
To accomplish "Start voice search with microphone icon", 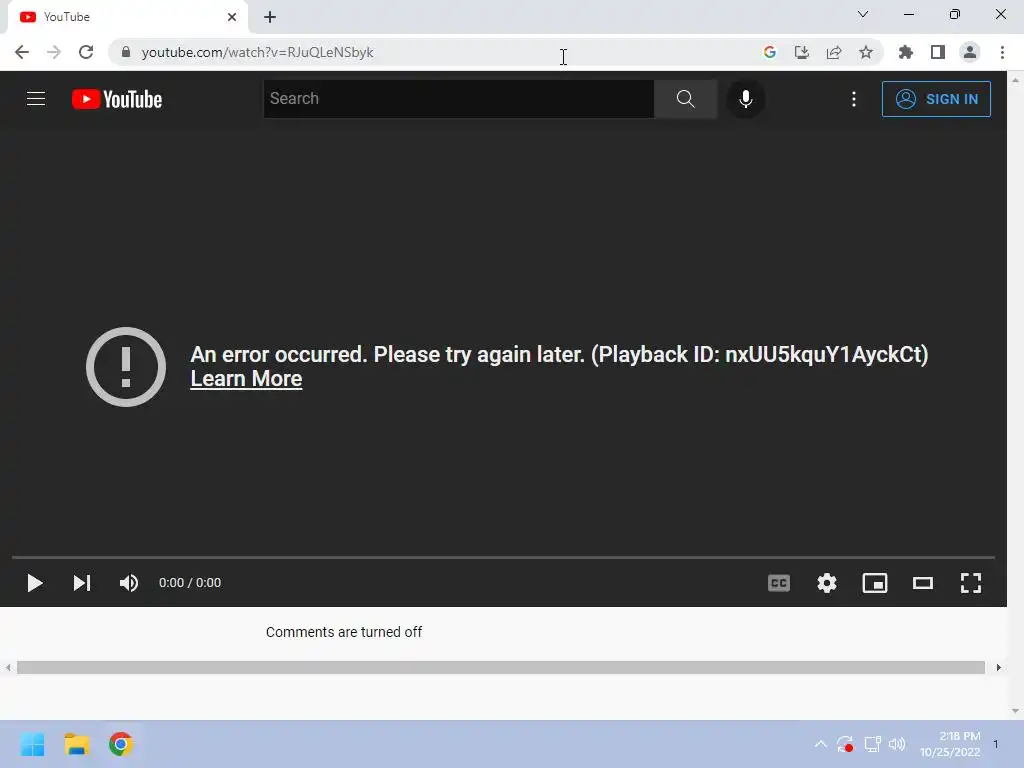I will (745, 99).
